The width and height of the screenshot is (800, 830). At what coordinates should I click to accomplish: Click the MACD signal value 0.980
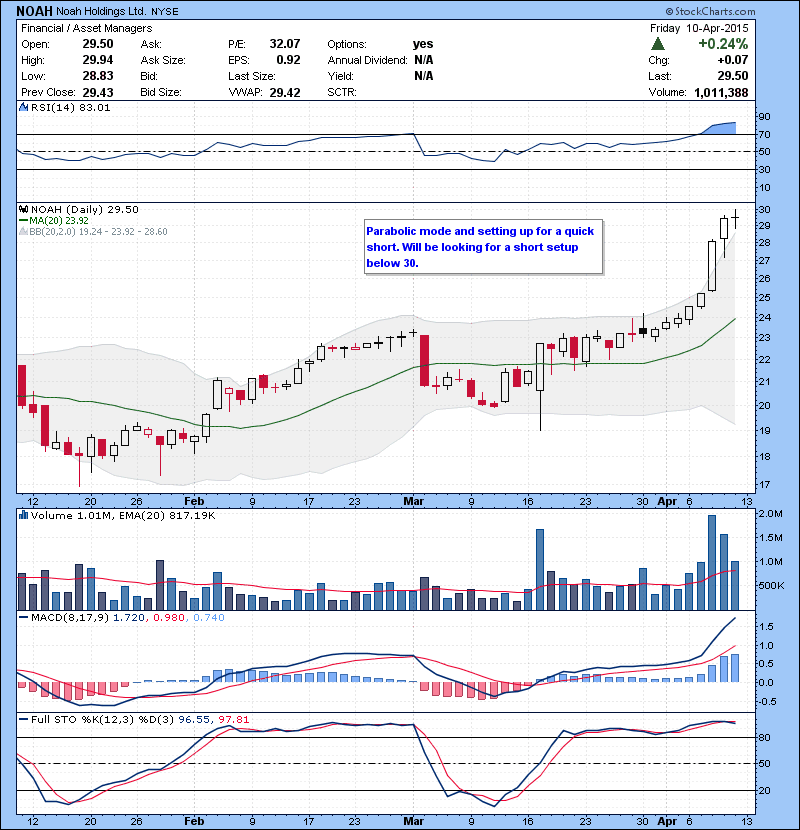click(x=169, y=617)
